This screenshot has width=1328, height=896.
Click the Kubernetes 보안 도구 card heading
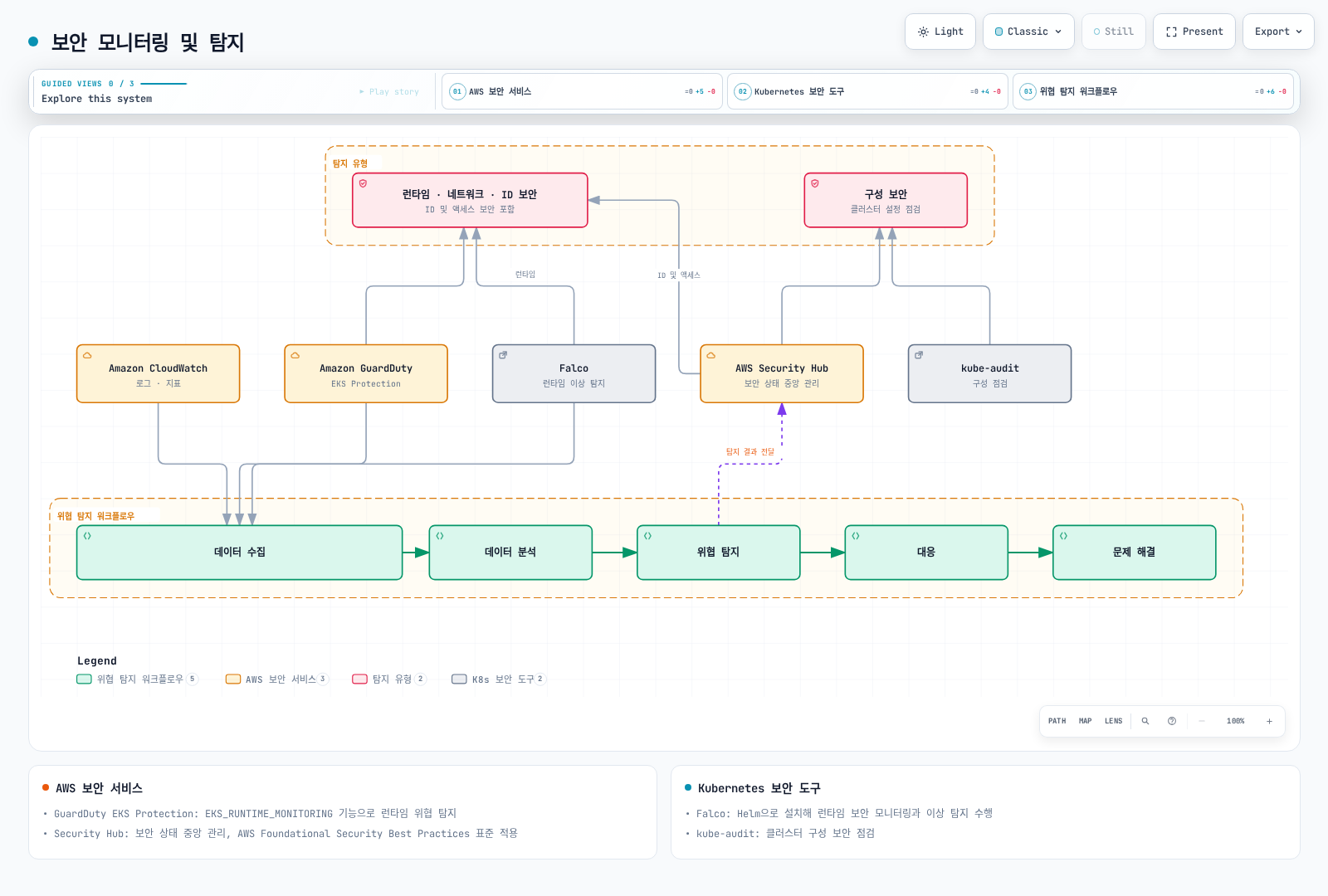tap(759, 788)
